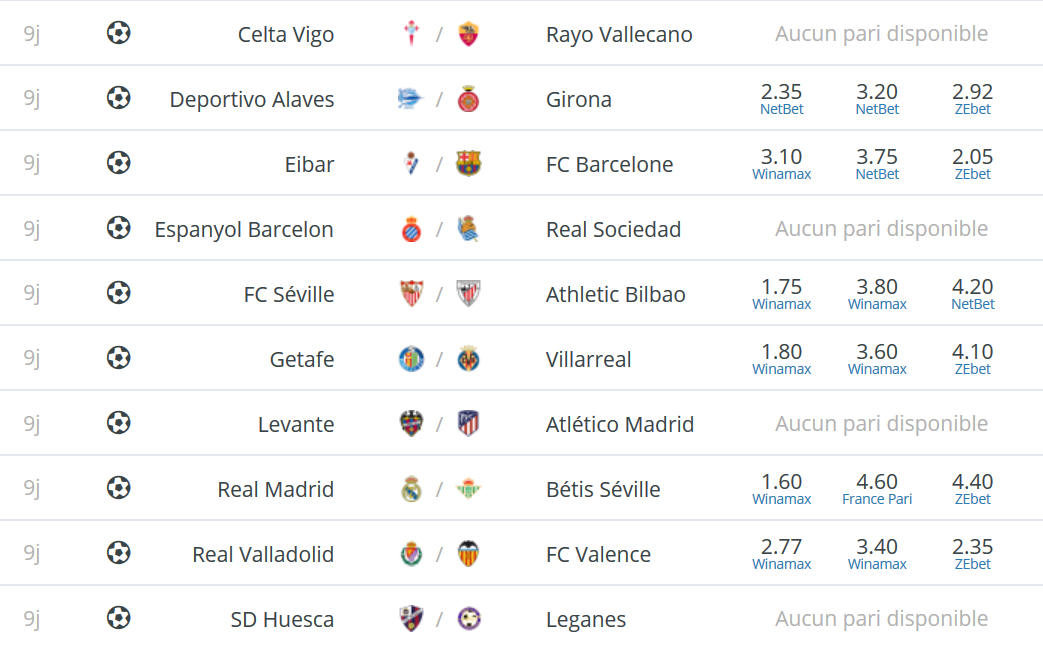Image resolution: width=1043 pixels, height=647 pixels.
Task: Open the Espanyol Barcelon team name
Action: [x=244, y=229]
